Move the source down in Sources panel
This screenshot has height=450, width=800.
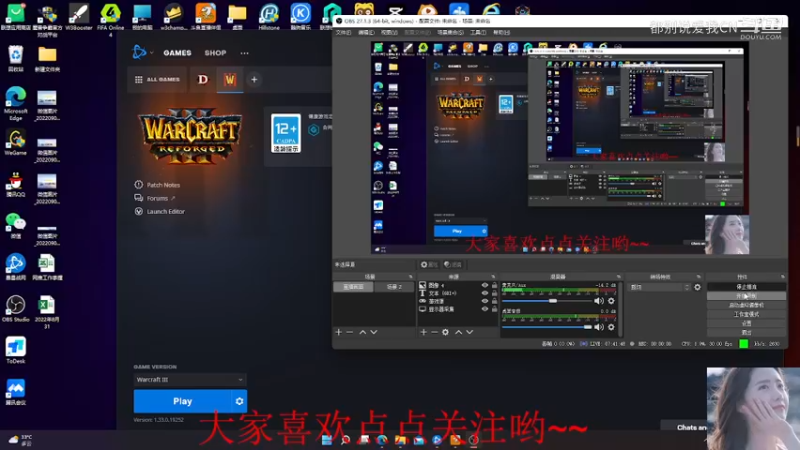point(470,332)
